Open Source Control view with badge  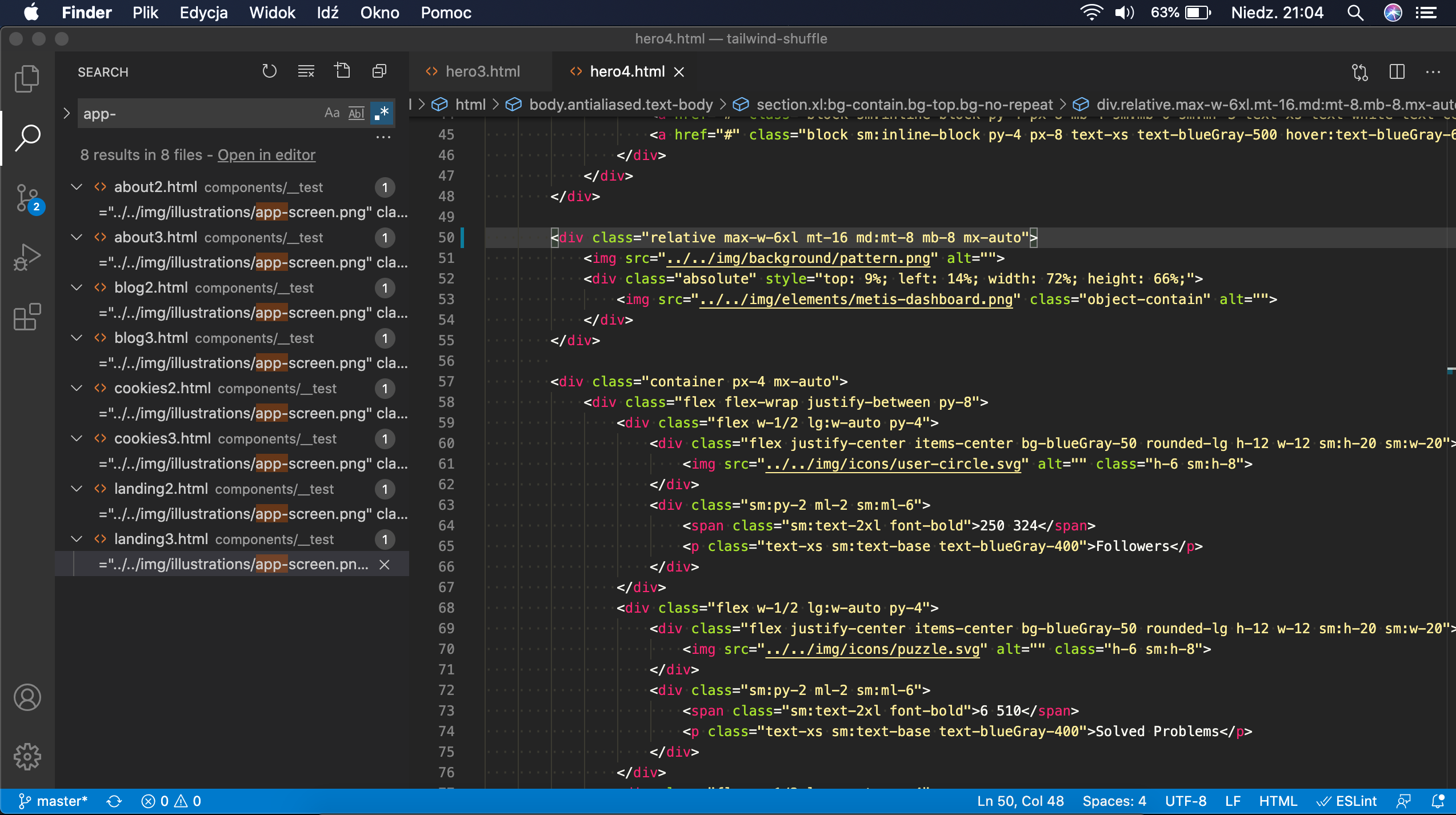[x=27, y=198]
